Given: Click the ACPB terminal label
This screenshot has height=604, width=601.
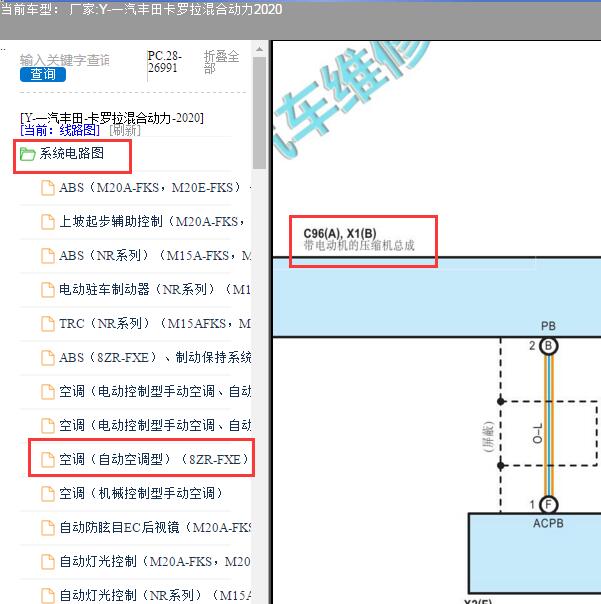Looking at the screenshot, I should tap(548, 523).
